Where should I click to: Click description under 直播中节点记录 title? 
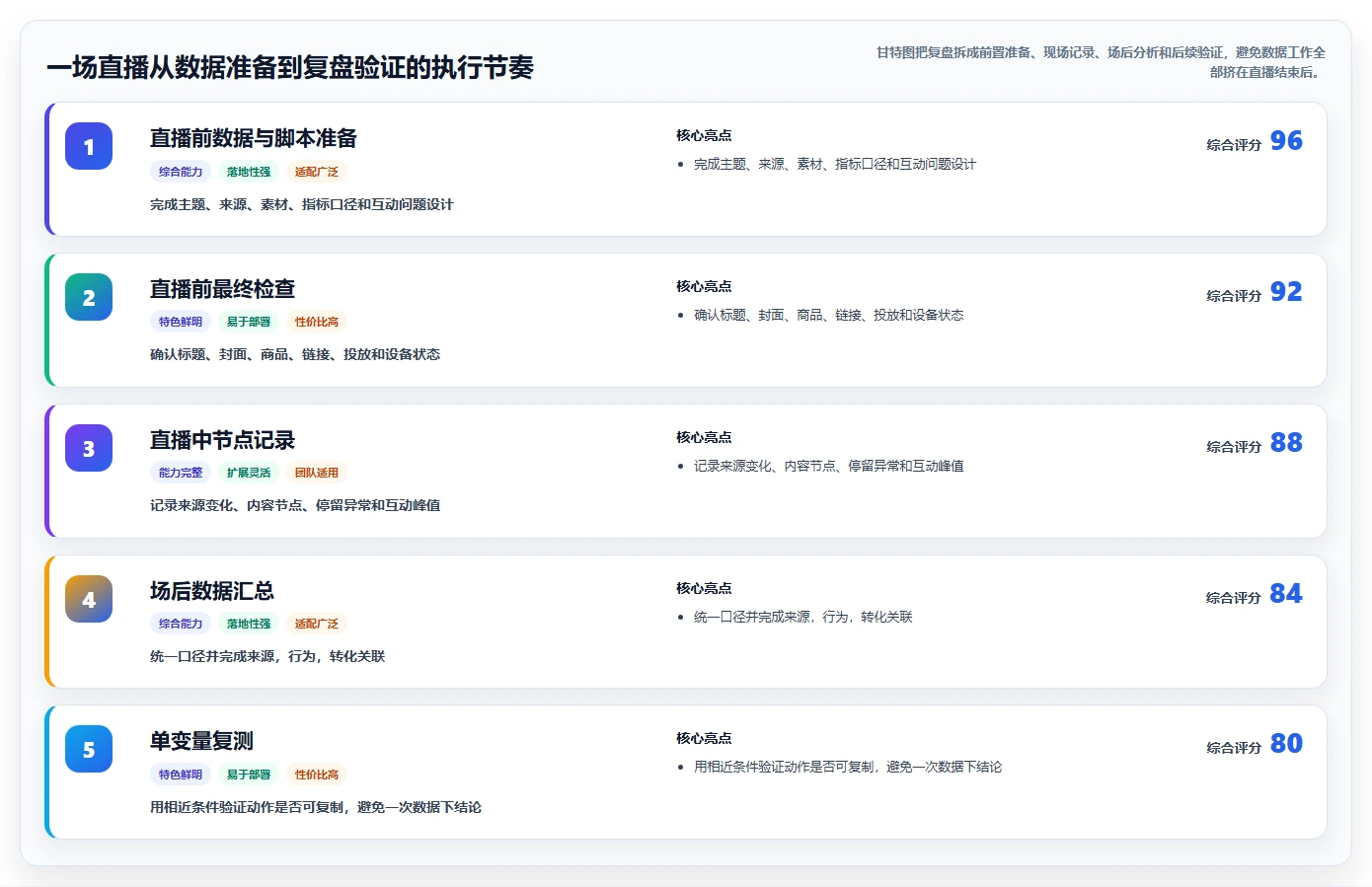coord(295,505)
